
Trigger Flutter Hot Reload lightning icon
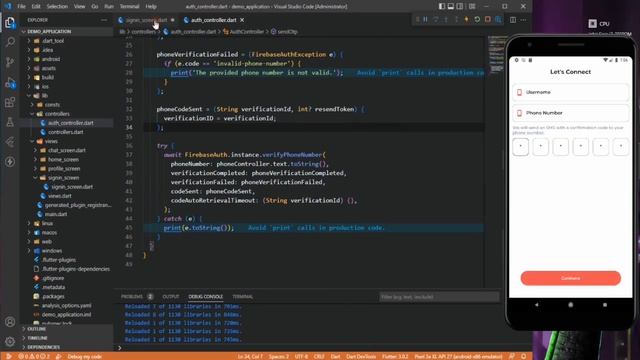tap(467, 20)
